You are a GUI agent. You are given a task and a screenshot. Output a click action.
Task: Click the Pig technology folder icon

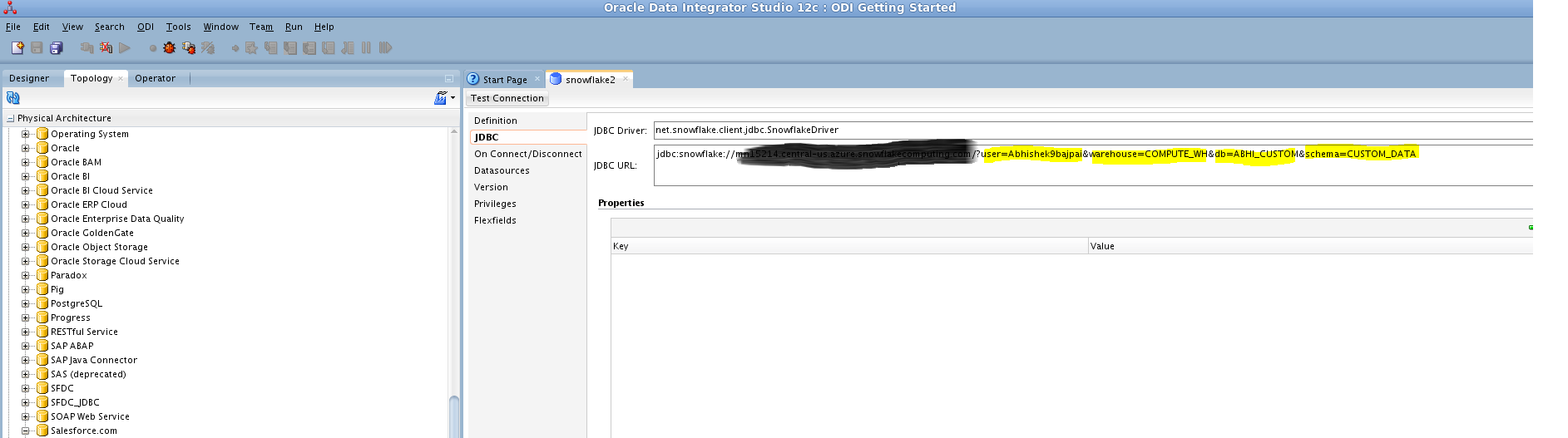[42, 289]
